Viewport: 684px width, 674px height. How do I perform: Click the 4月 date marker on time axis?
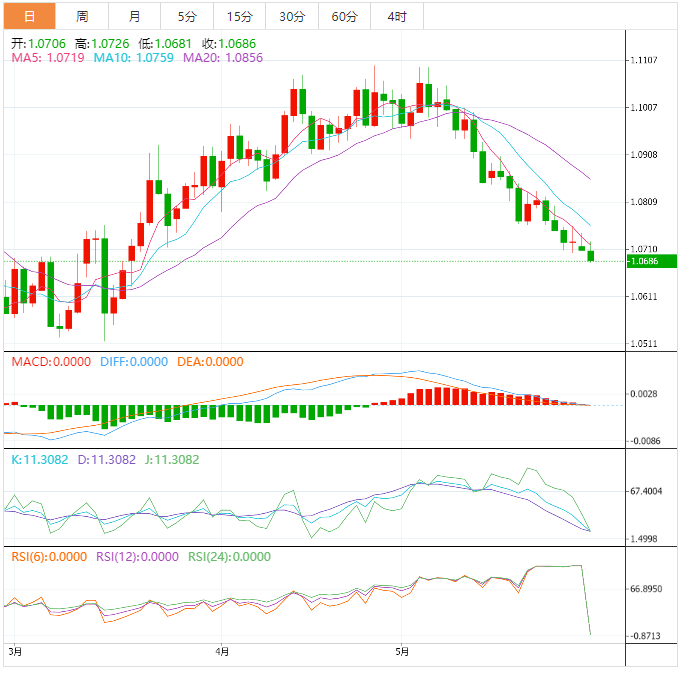click(x=221, y=652)
